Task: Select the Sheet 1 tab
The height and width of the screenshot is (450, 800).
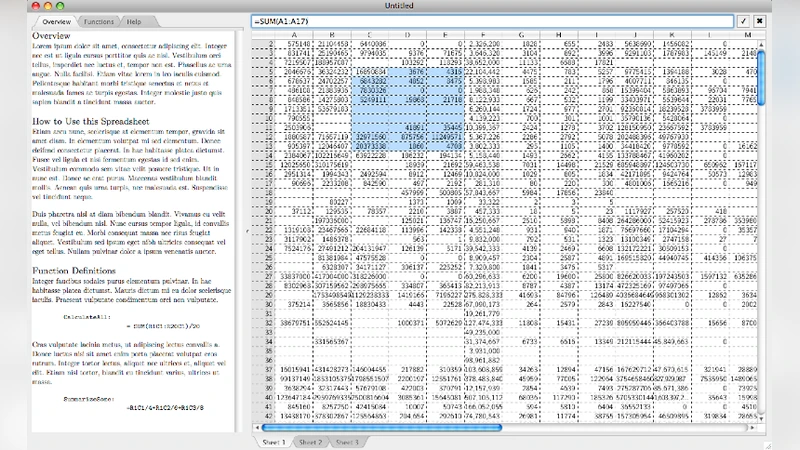Action: 273,441
